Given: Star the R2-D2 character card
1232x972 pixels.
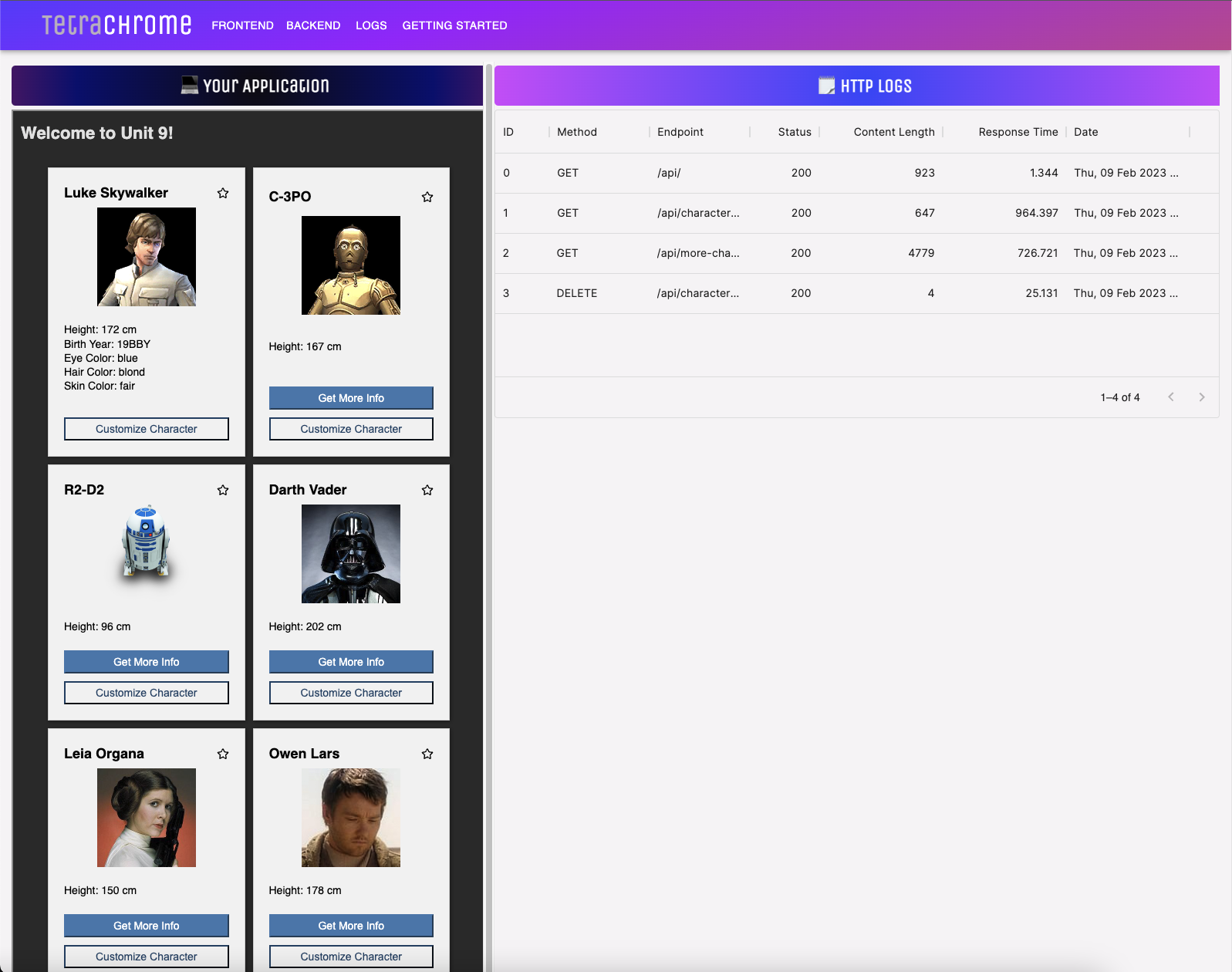Looking at the screenshot, I should 223,490.
